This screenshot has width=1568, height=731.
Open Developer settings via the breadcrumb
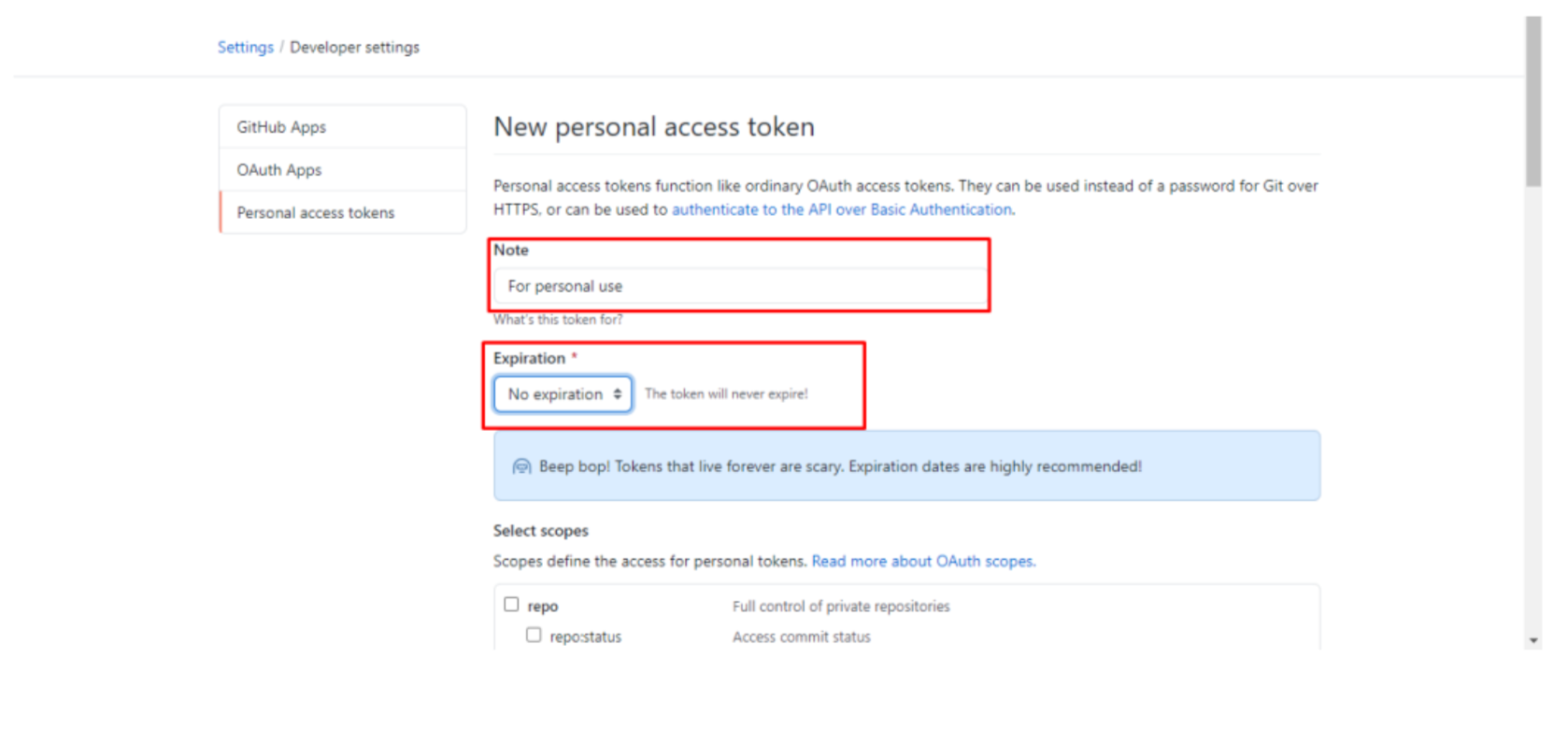pyautogui.click(x=354, y=47)
